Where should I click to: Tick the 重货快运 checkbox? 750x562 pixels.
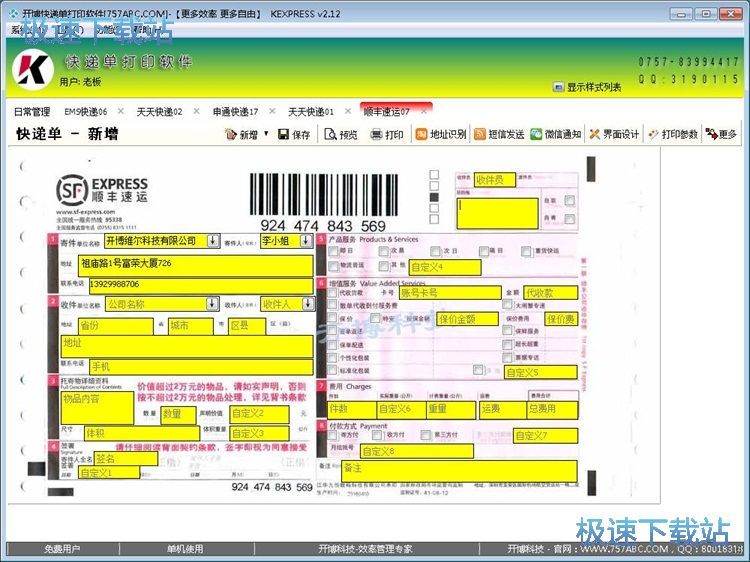coord(526,251)
